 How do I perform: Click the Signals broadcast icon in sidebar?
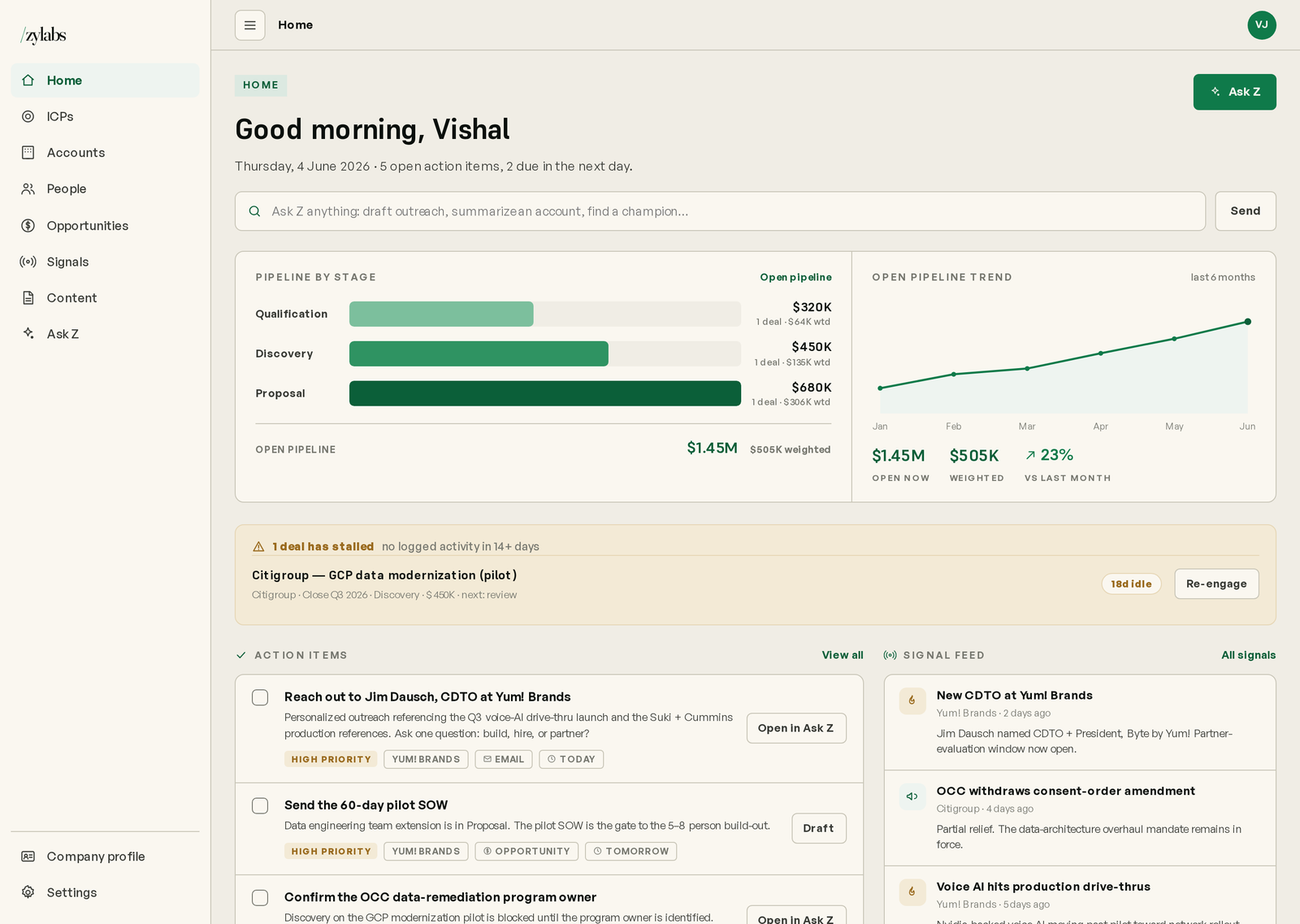(28, 262)
